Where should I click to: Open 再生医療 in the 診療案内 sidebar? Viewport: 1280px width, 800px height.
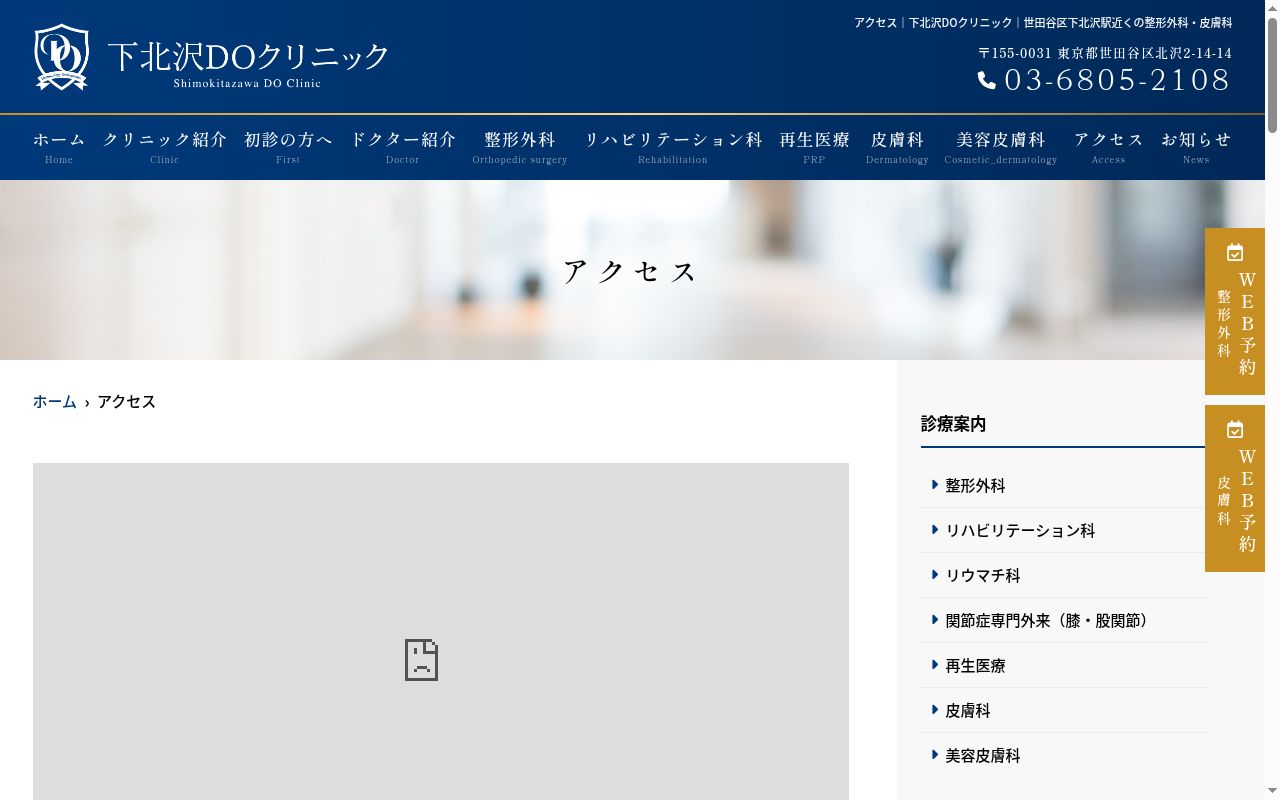coord(975,665)
